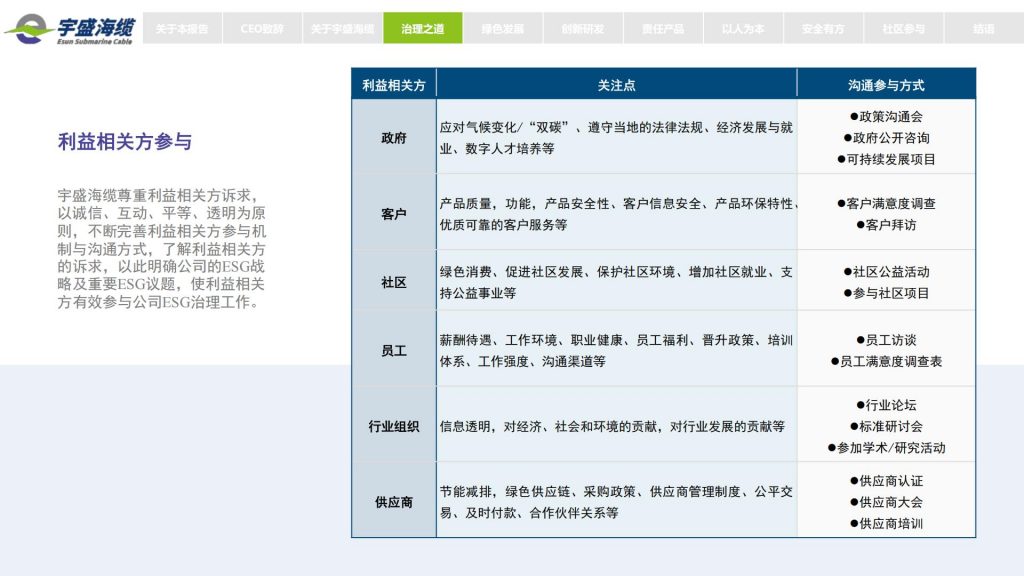This screenshot has width=1024, height=576.
Task: Click the 责任产品 tab
Action: coord(663,29)
